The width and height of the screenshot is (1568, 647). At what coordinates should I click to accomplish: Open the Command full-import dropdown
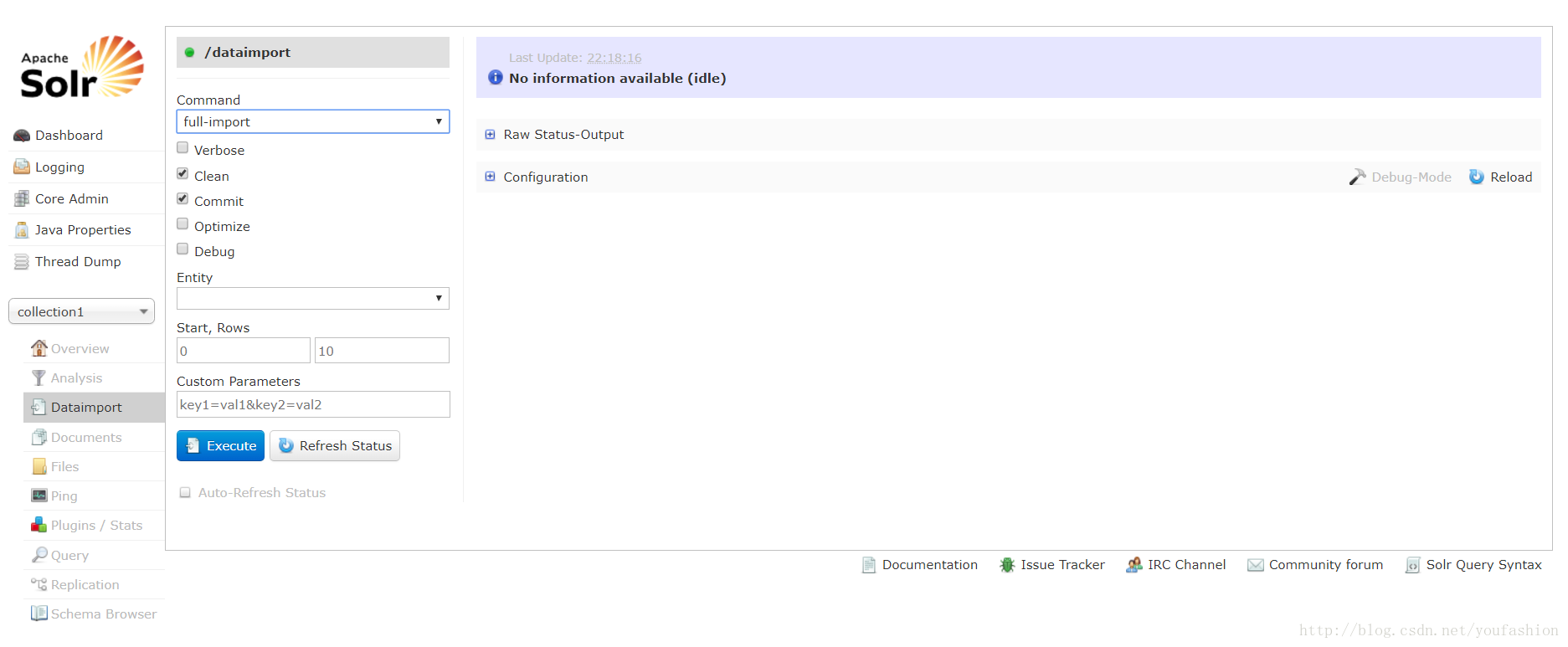tap(312, 121)
